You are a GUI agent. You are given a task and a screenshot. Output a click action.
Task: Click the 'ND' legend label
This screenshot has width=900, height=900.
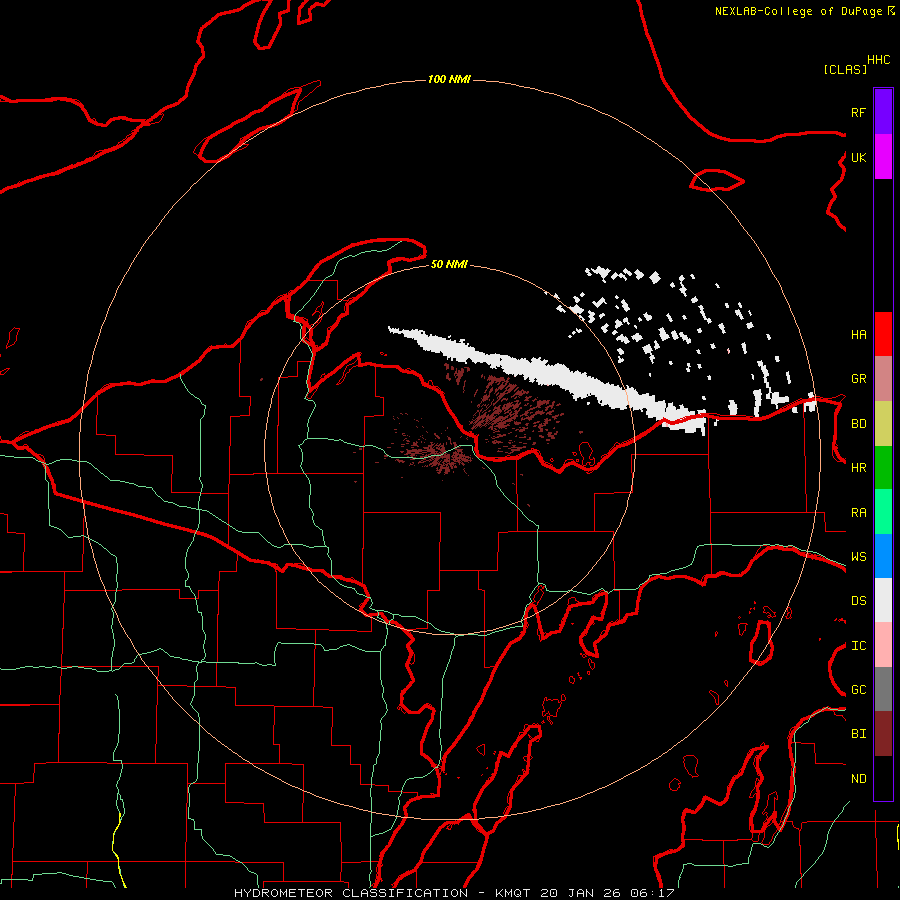pos(858,779)
